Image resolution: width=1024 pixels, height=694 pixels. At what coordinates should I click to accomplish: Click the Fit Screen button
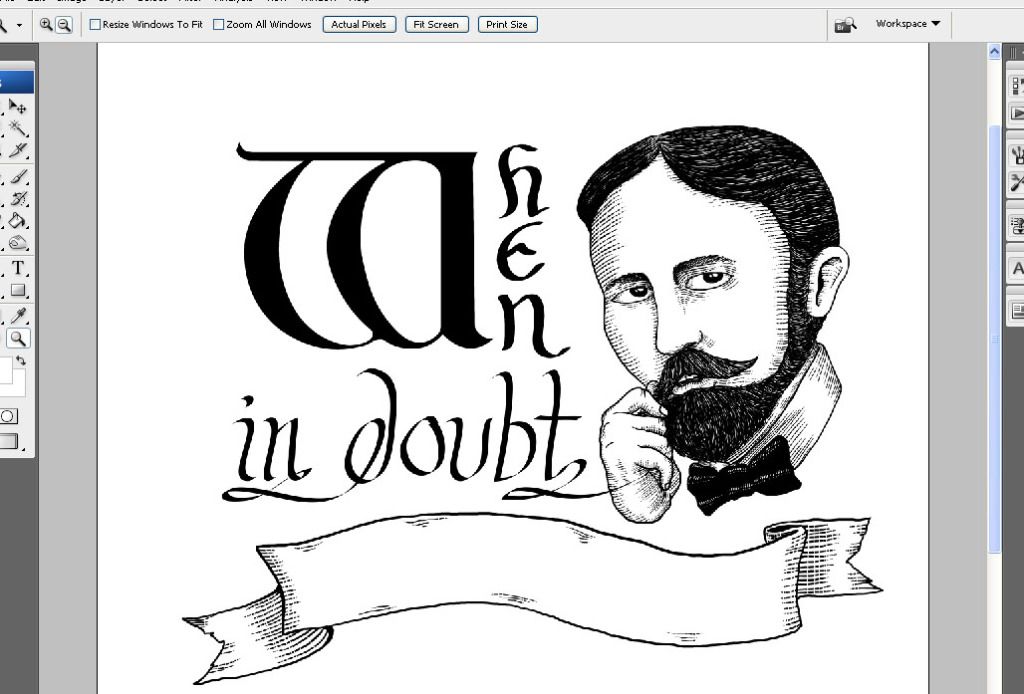pos(436,25)
